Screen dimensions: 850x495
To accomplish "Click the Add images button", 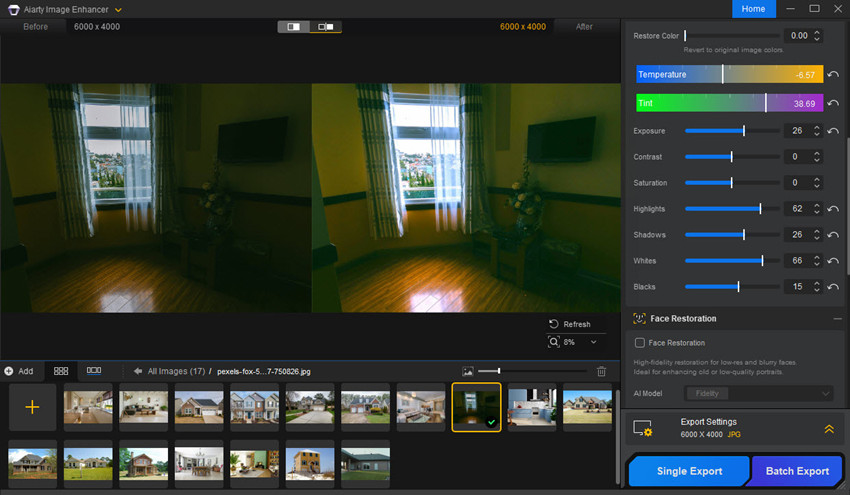I will (19, 371).
